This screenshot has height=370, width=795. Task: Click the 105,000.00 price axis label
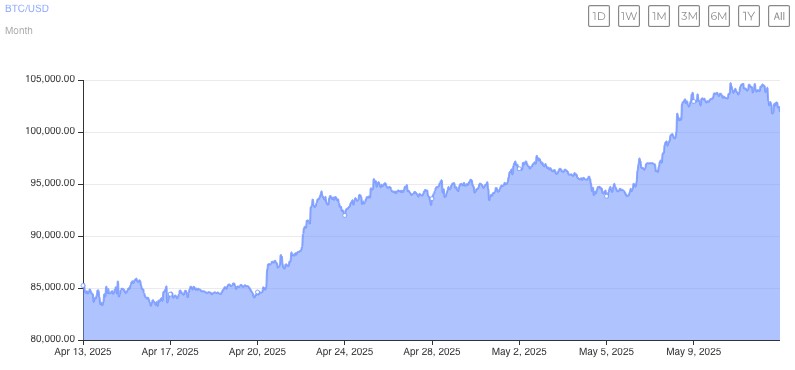coord(51,80)
